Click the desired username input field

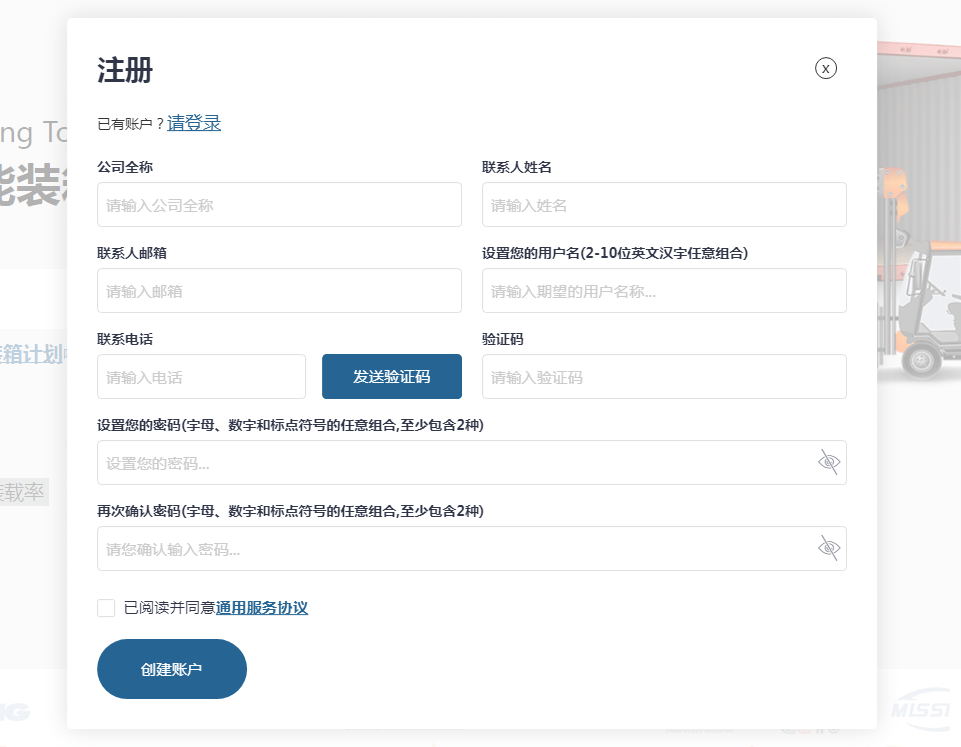click(x=664, y=291)
